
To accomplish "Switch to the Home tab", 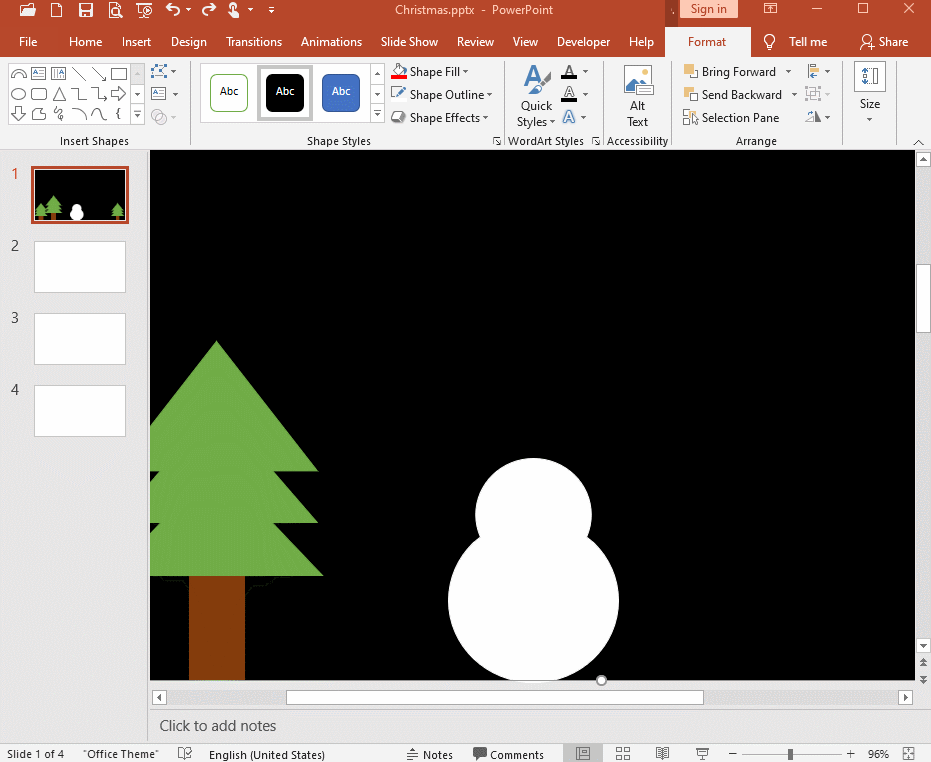I will [86, 42].
